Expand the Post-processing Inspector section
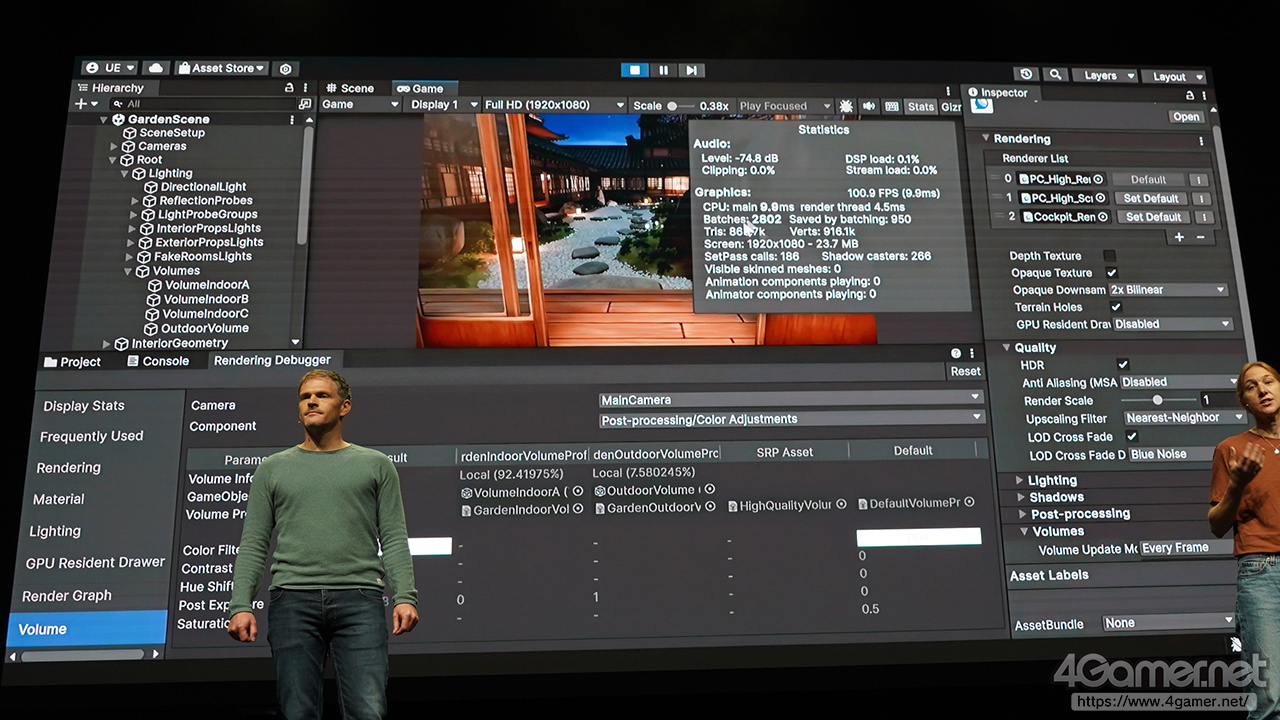1280x720 pixels. [x=1022, y=514]
